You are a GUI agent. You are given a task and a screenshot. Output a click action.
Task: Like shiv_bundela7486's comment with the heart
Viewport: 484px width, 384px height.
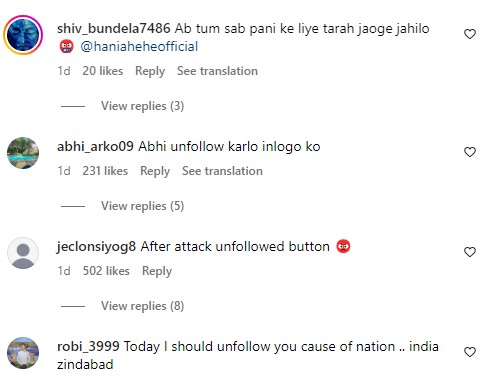470,34
